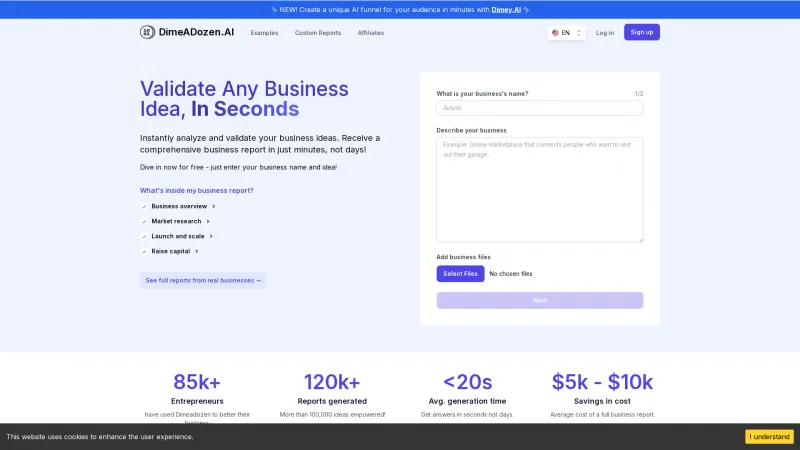Click the Validate Any Business Idea headline
Viewport: 800px width, 450px height.
[244, 98]
